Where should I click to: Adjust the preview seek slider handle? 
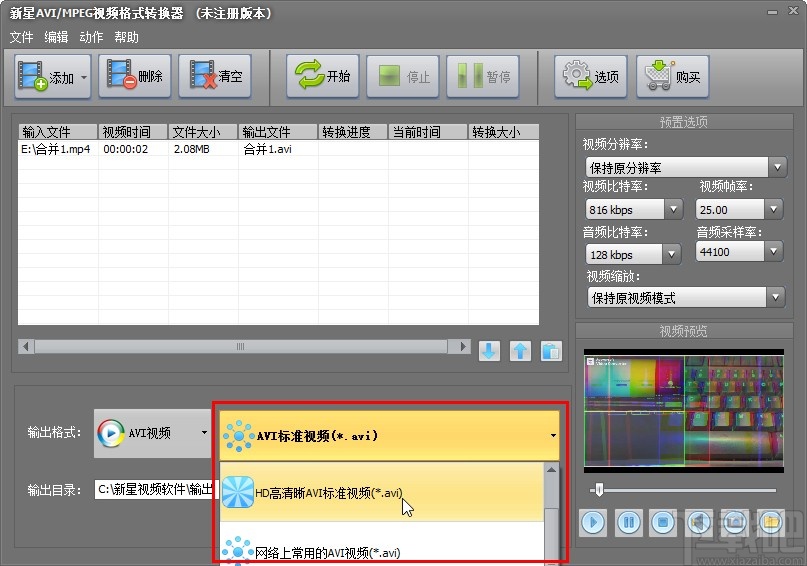click(x=599, y=489)
